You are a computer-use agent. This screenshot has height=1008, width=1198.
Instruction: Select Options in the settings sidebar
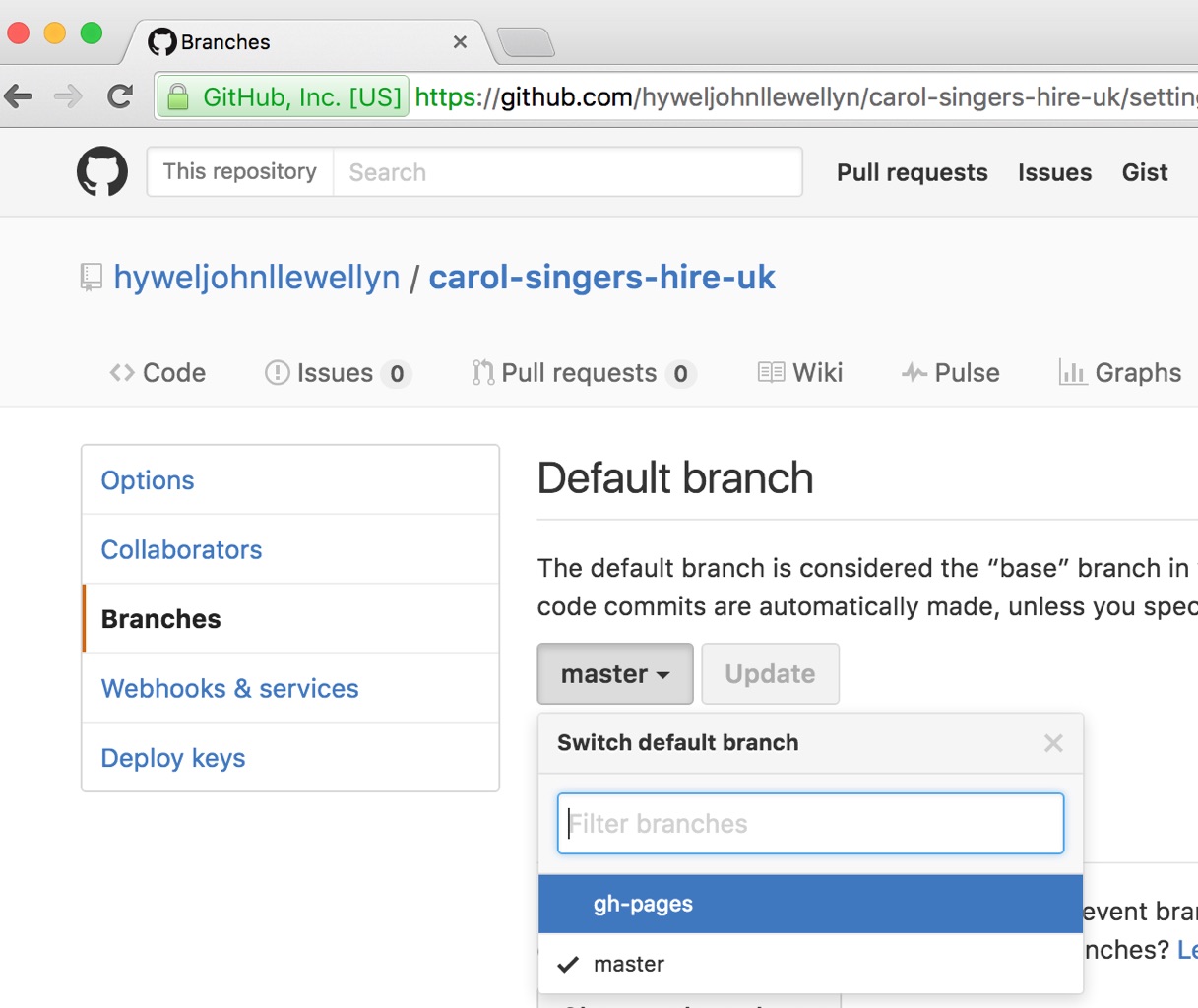coord(290,480)
